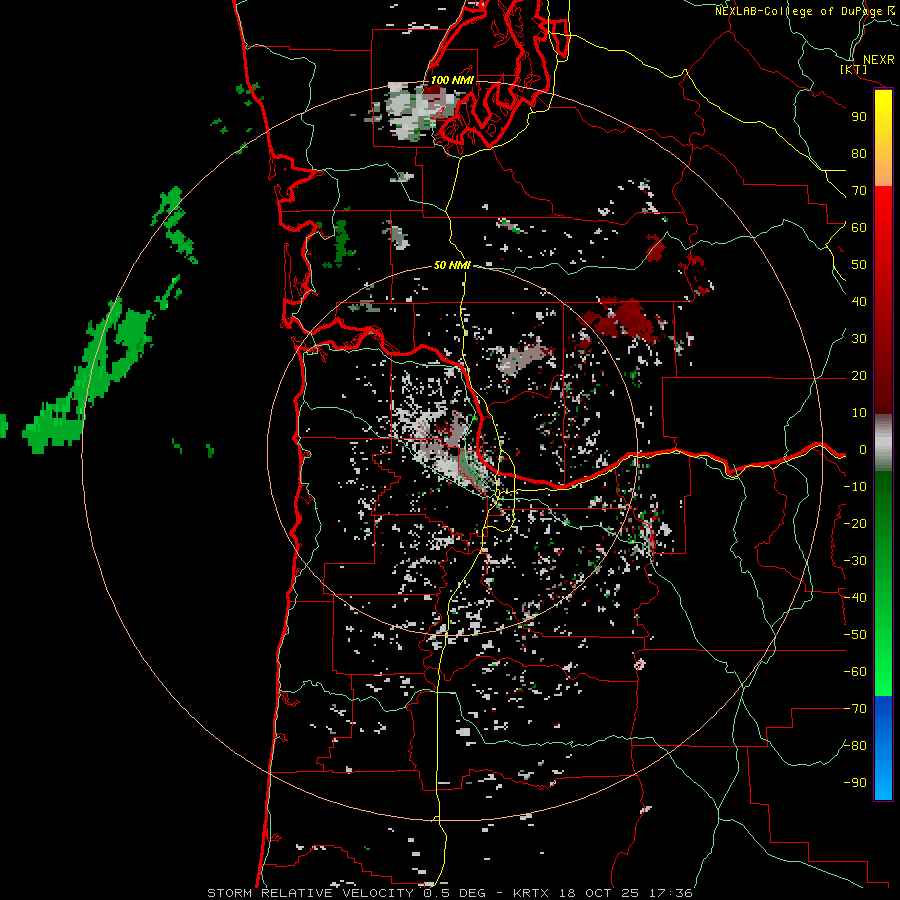Viewport: 900px width, 900px height.
Task: Select the orange segment of the color bar
Action: (x=883, y=168)
